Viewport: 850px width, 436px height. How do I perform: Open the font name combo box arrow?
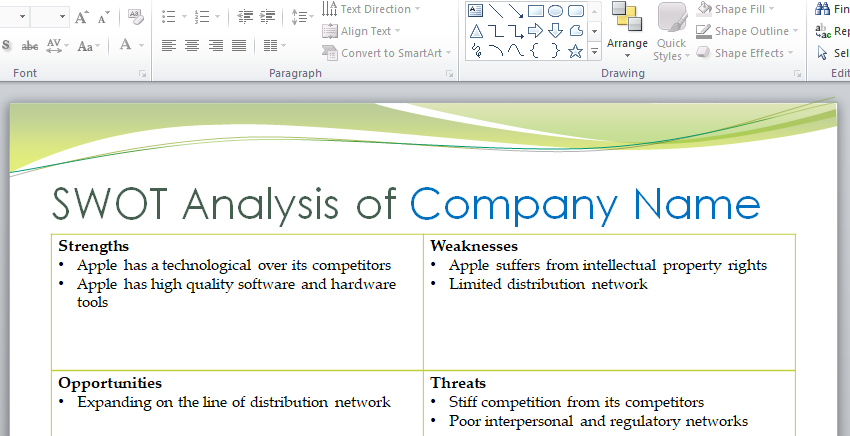(x=22, y=17)
